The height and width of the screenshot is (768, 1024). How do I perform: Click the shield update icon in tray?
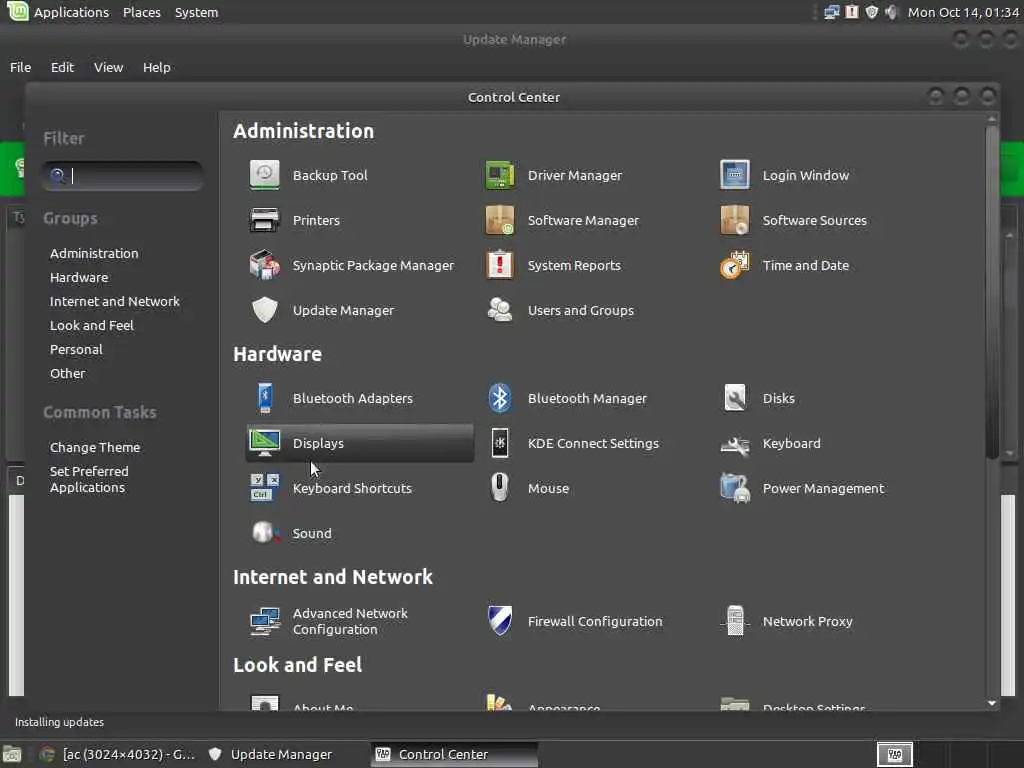click(872, 12)
